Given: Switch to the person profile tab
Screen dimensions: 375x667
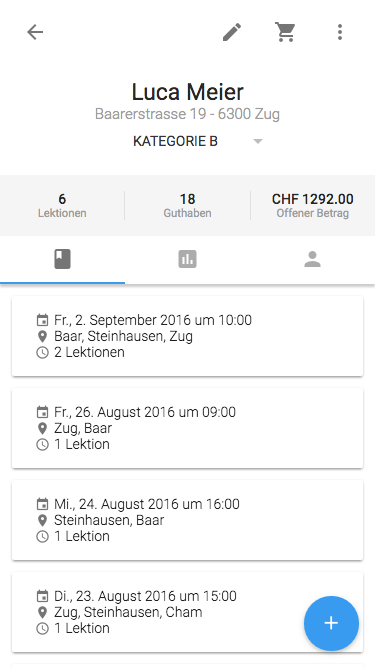Looking at the screenshot, I should [312, 259].
